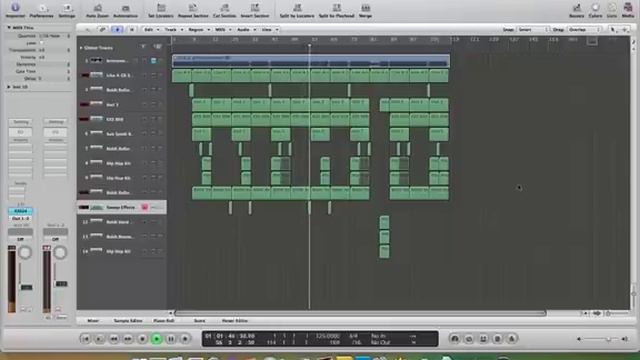Screen dimensions: 640x360
Task: Open the Track dropdown menu in arrange area
Action: pyautogui.click(x=173, y=29)
